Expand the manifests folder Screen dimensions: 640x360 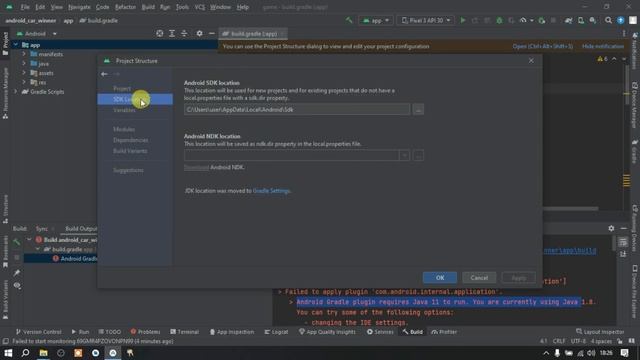coord(24,54)
